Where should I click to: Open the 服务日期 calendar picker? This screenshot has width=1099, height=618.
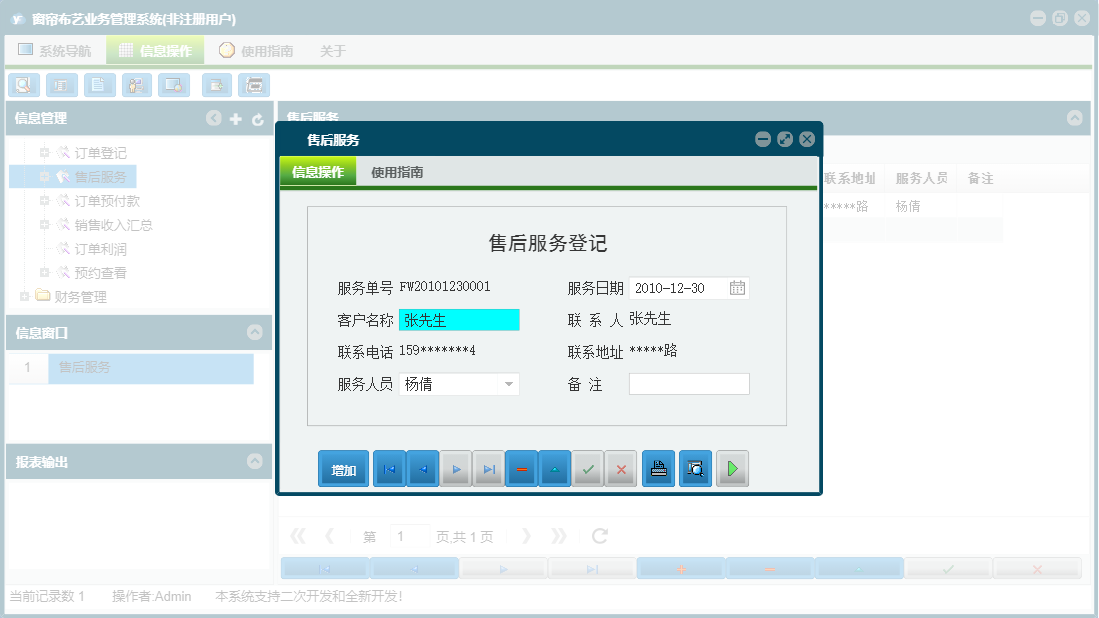[737, 287]
